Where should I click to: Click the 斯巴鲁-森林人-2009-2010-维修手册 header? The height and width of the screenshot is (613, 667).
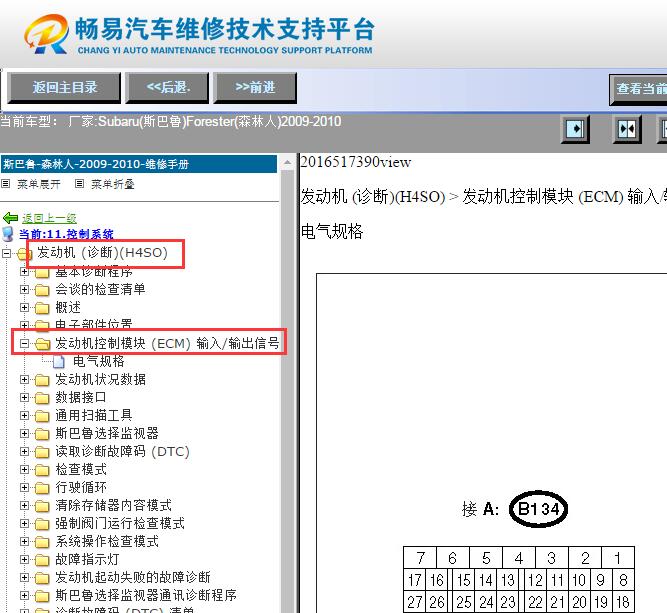click(139, 164)
